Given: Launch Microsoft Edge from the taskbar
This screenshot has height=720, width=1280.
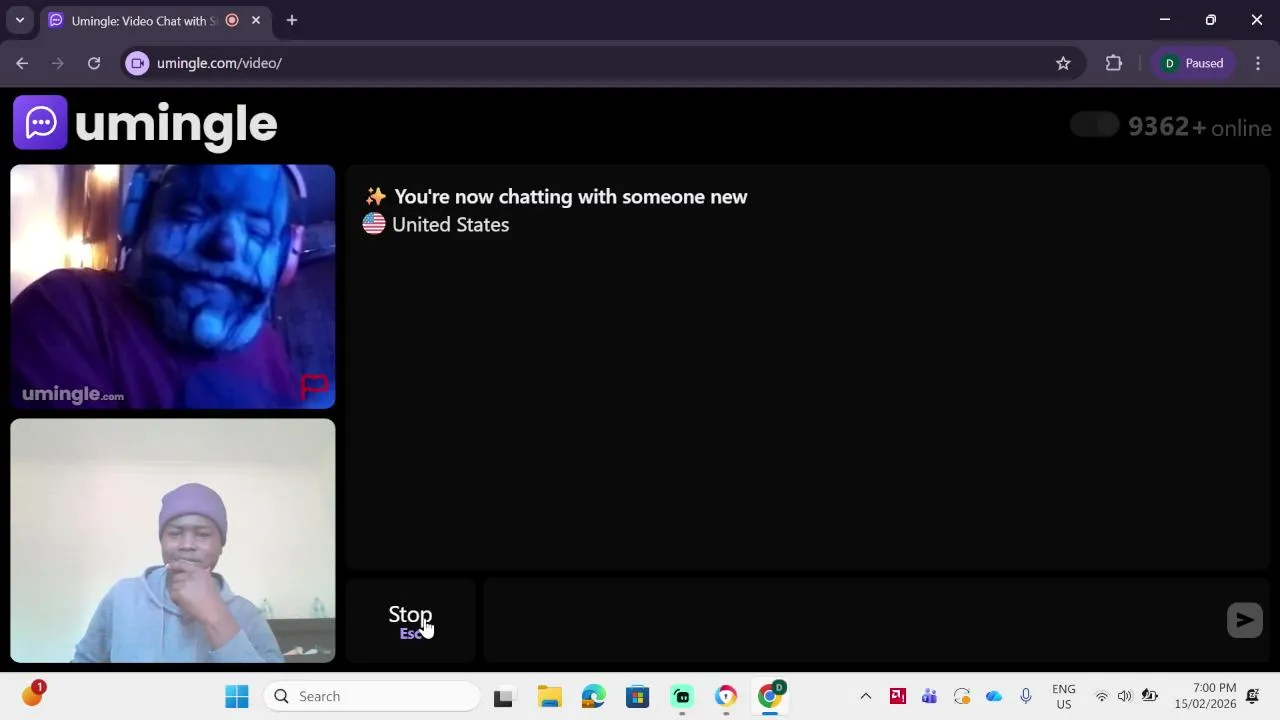Looking at the screenshot, I should (x=593, y=696).
